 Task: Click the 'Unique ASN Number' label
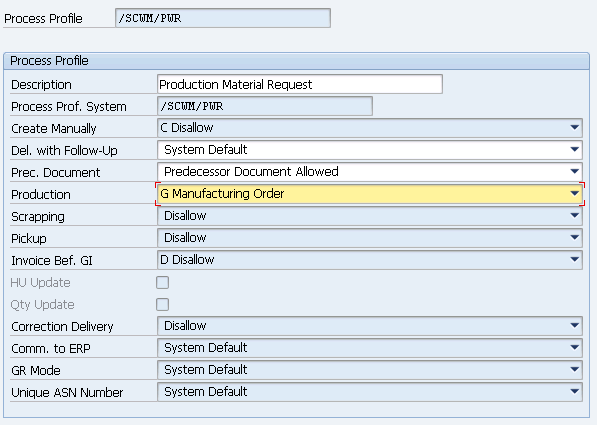67,393
